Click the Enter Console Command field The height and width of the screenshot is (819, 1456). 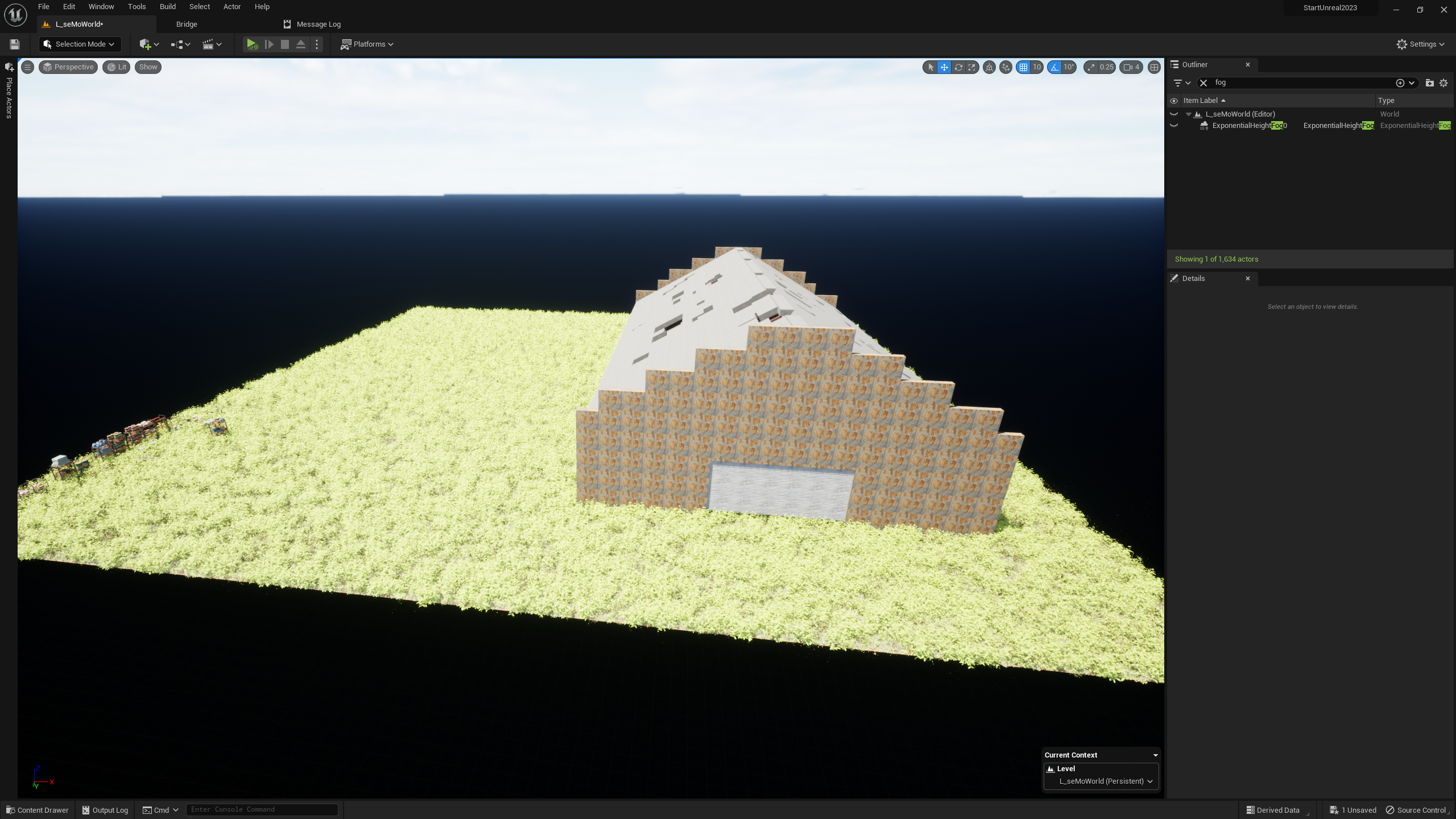[262, 809]
